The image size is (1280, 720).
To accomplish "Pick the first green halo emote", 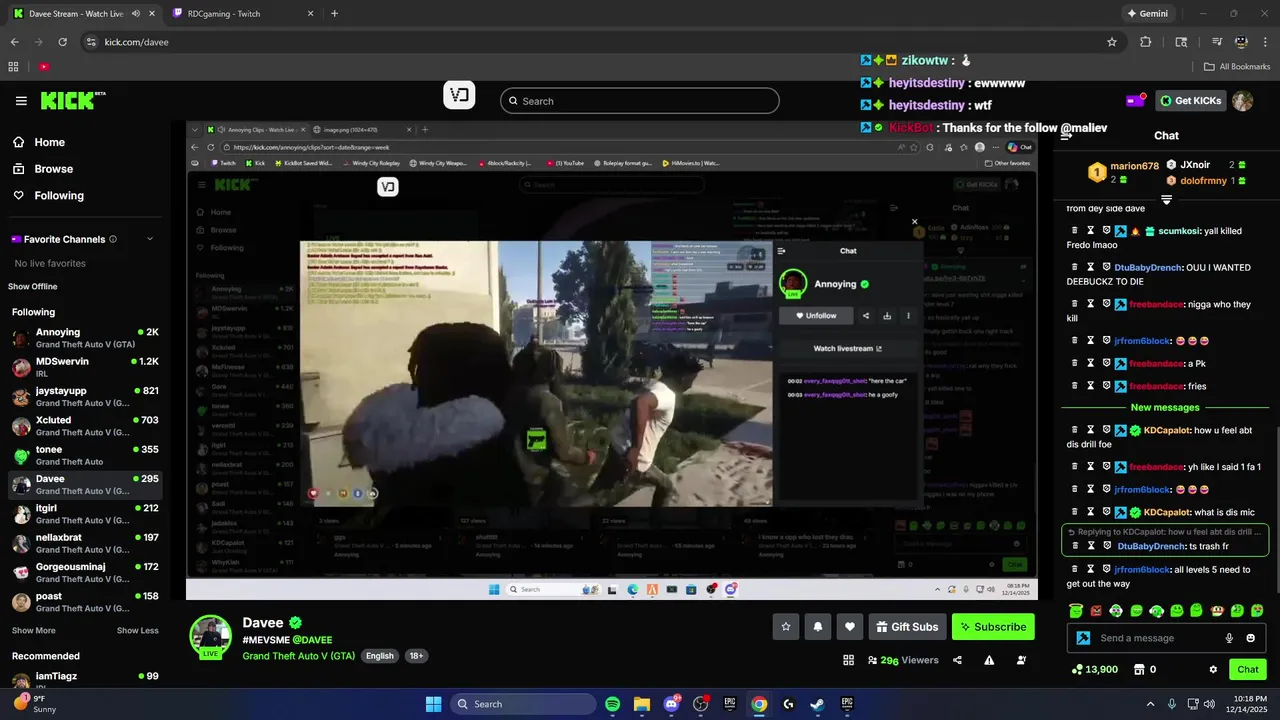I will click(1075, 611).
